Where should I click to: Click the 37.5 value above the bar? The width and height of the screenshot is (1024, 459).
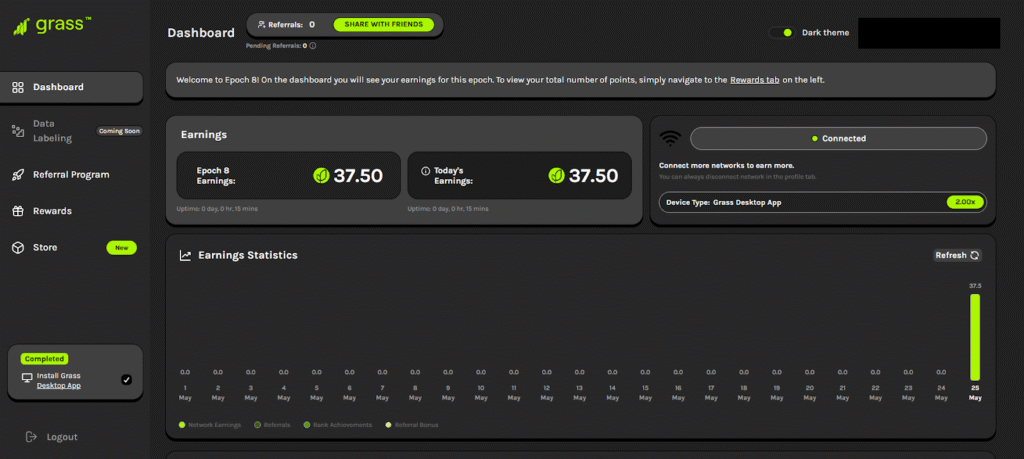tap(975, 286)
